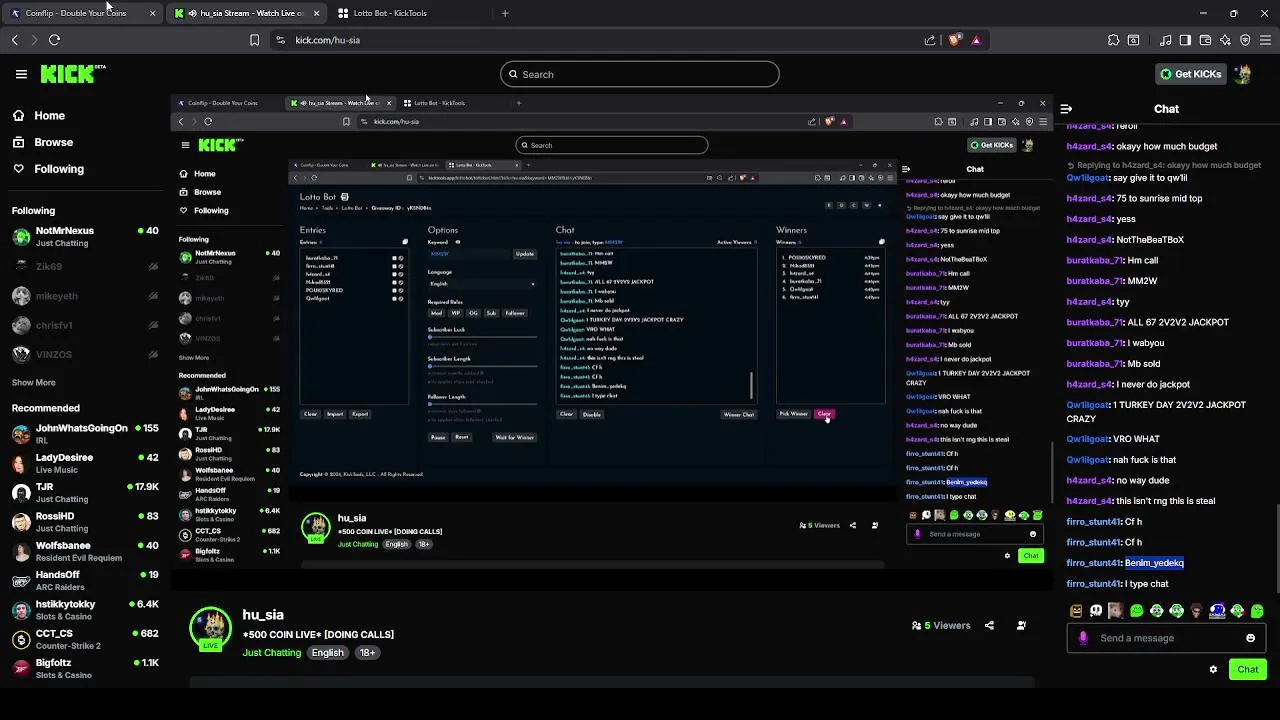The image size is (1280, 720).
Task: Open CCT_CS Counter-Strike 2 channel
Action: coord(84,639)
